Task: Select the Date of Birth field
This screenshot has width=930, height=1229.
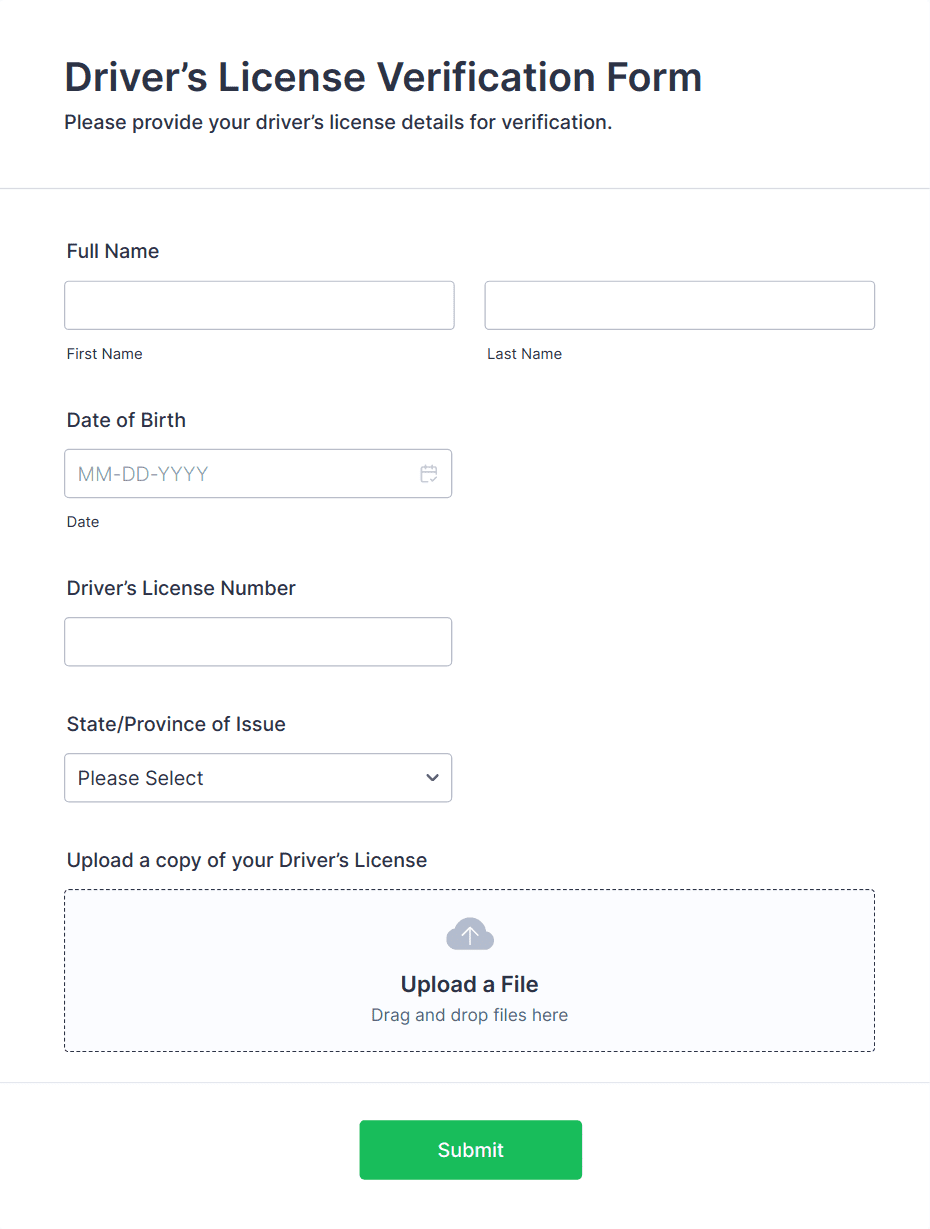Action: (258, 474)
